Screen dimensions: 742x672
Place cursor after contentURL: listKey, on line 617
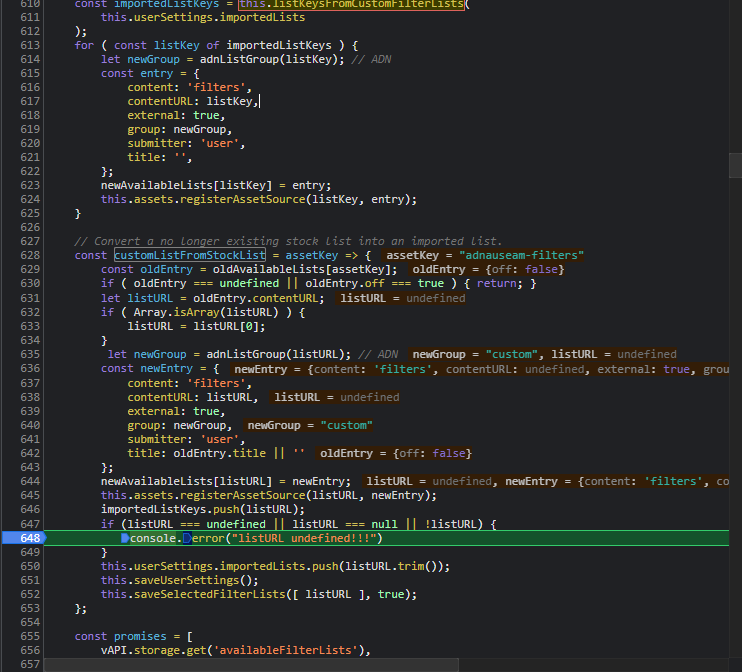click(259, 101)
